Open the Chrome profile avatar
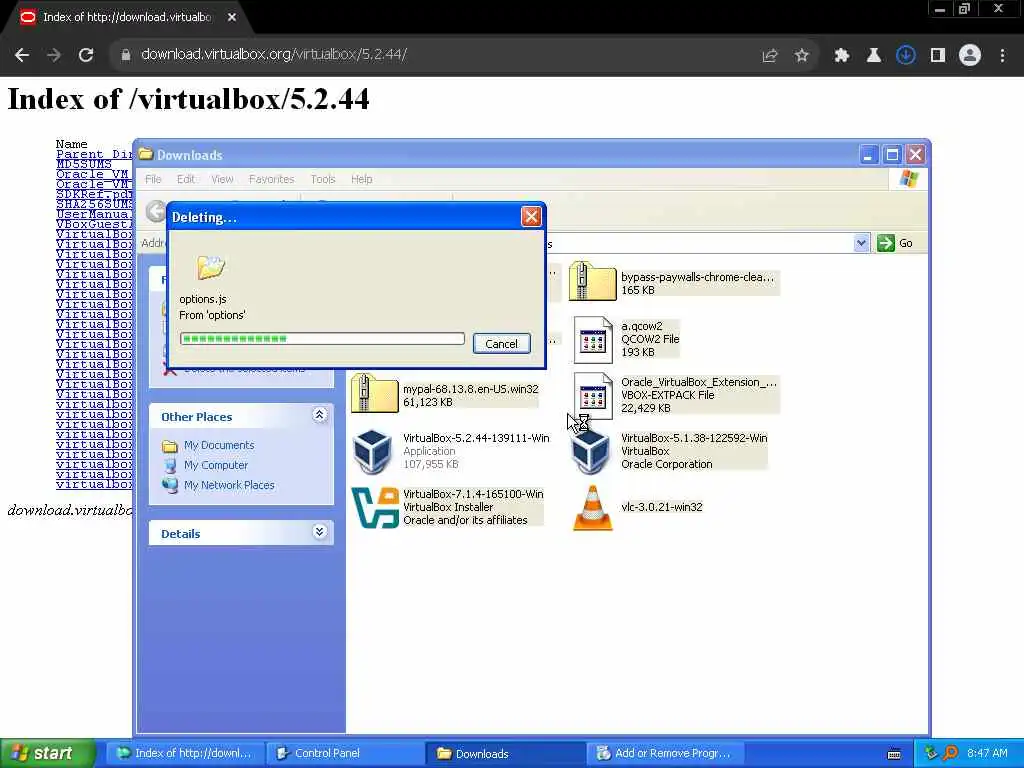Screen dimensions: 1024x768 click(x=970, y=56)
